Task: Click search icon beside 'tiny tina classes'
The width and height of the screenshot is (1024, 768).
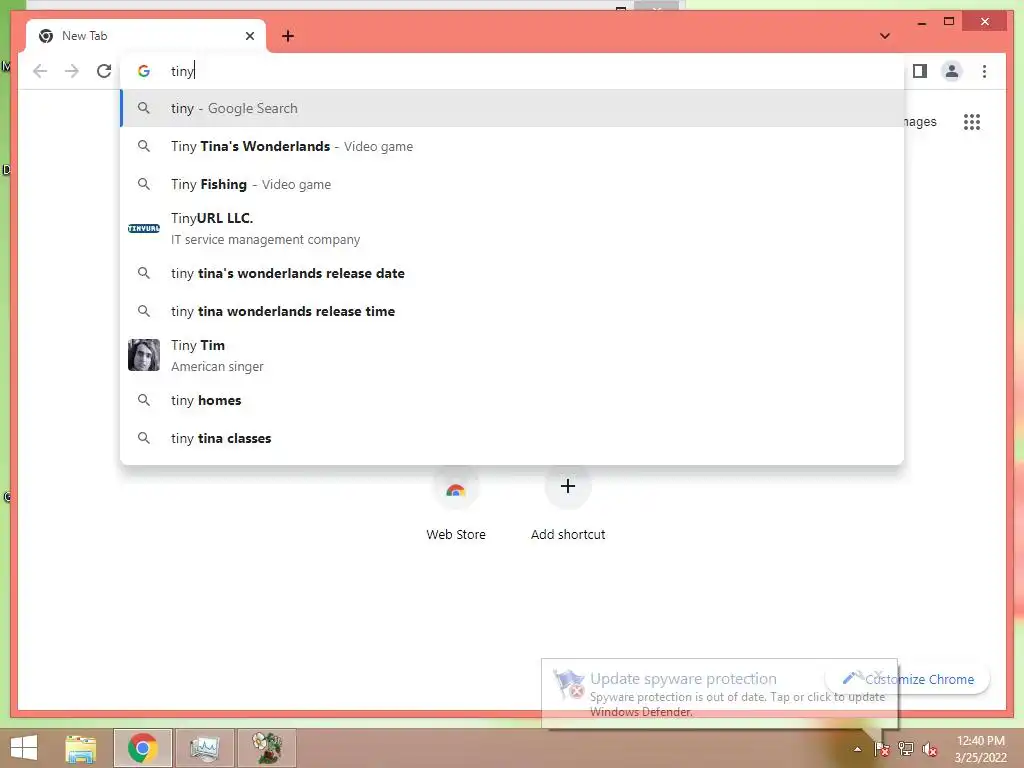Action: click(144, 438)
